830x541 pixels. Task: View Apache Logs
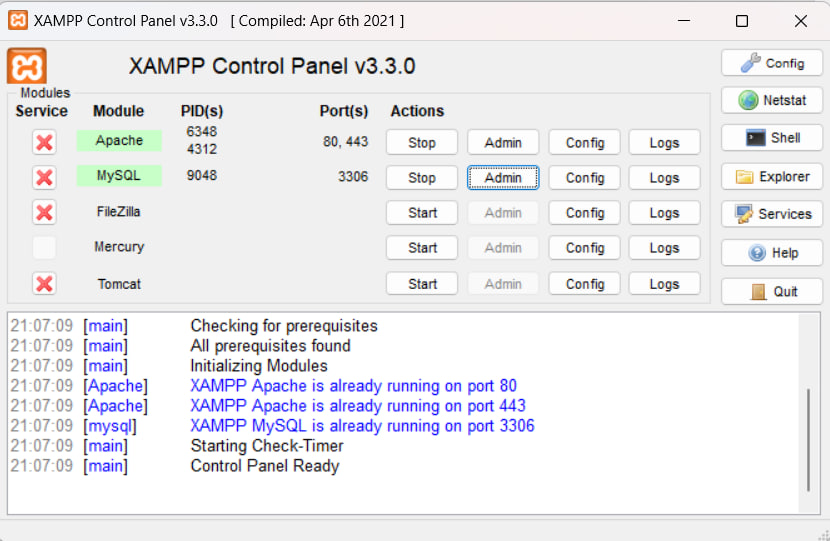pos(664,142)
